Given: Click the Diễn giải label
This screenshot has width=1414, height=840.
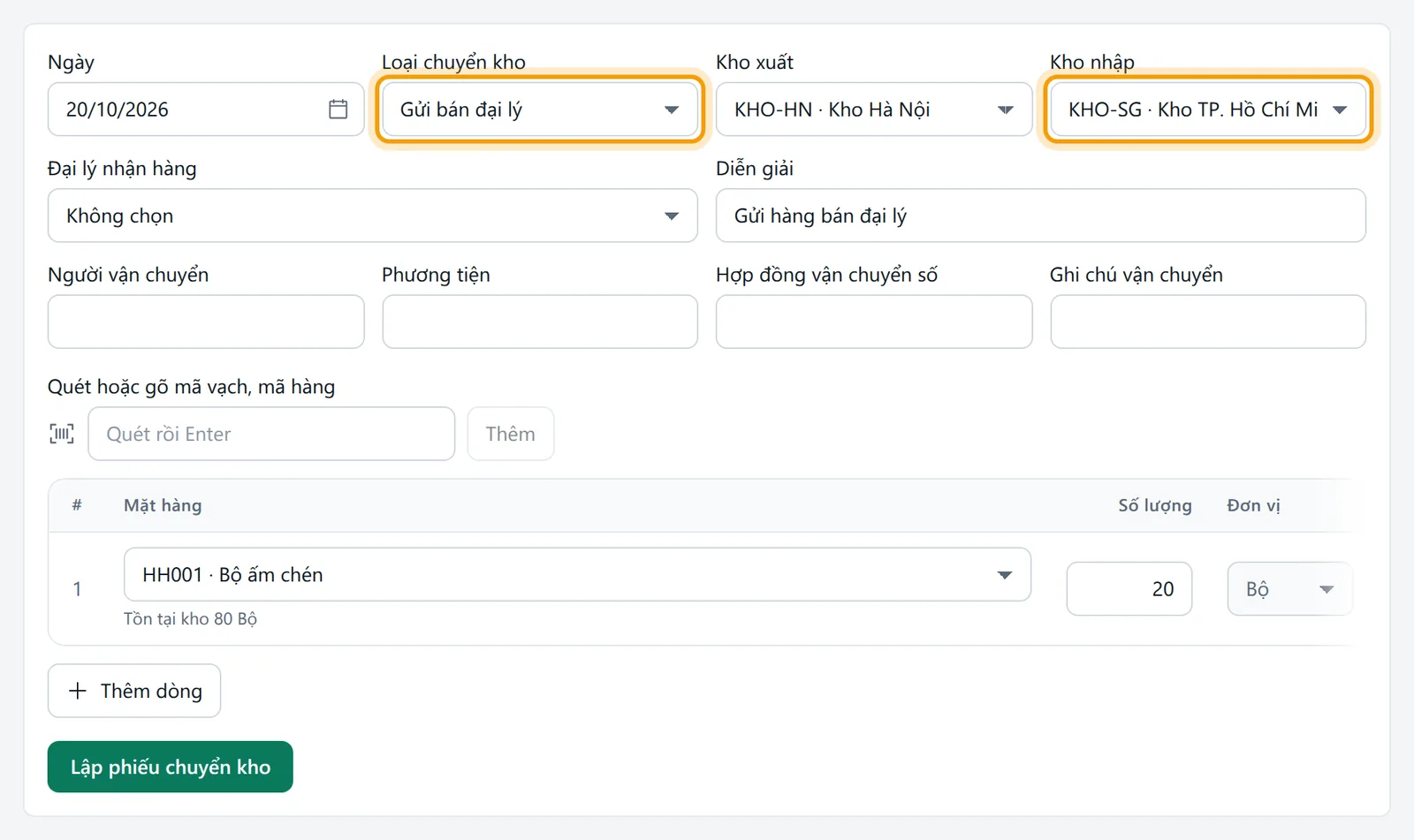Looking at the screenshot, I should tap(755, 168).
